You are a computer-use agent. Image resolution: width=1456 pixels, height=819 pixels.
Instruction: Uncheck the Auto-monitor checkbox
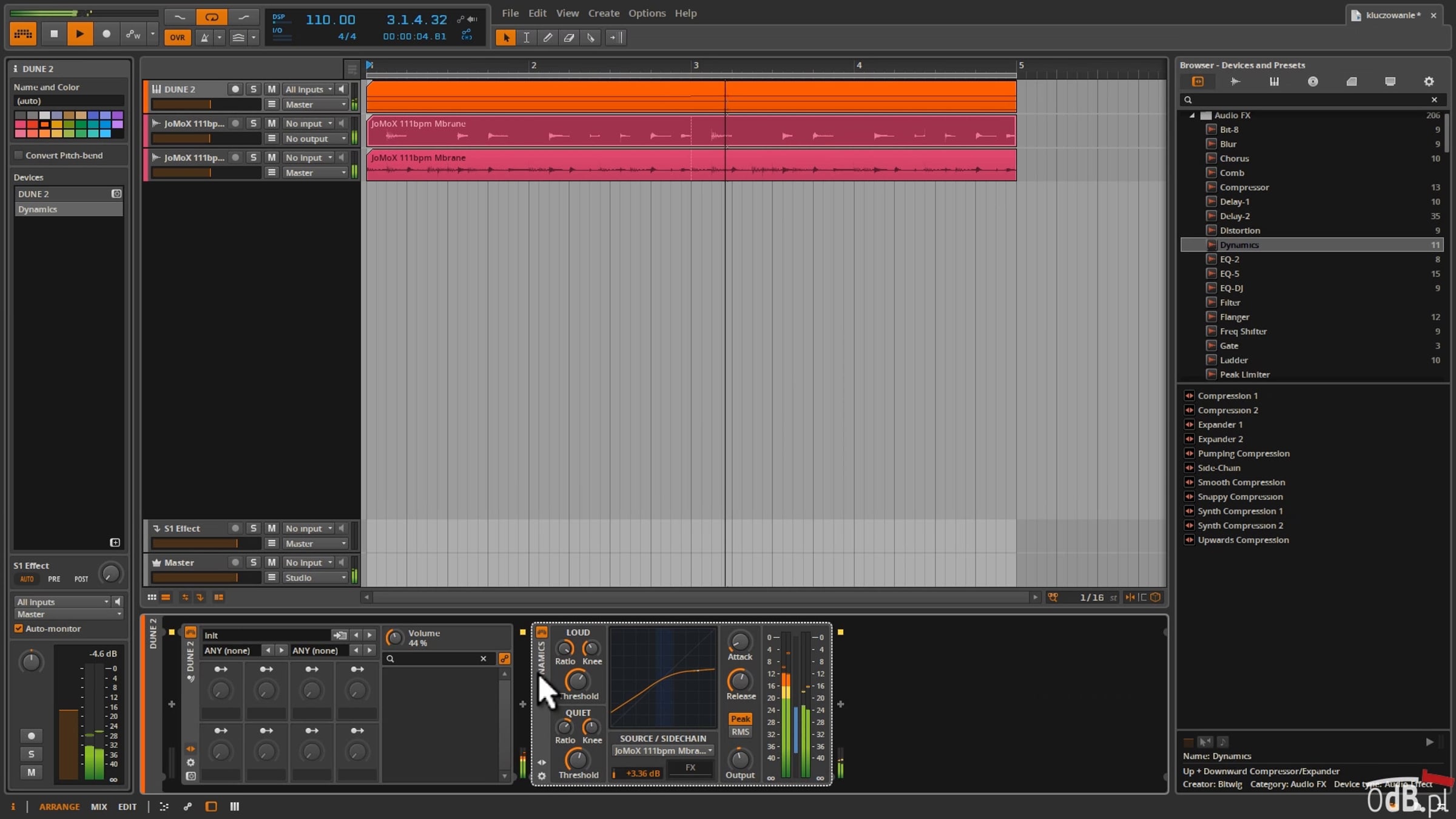pos(19,629)
